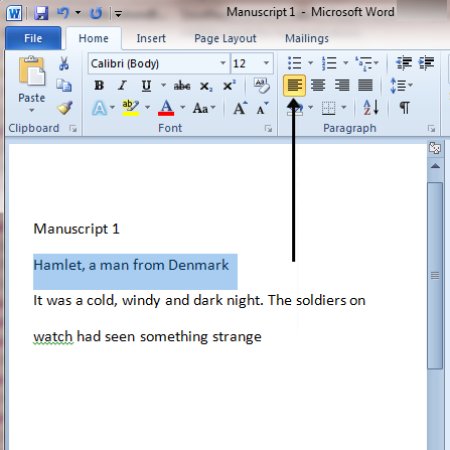Viewport: 450px width, 450px height.
Task: Apply strikethrough with the abc icon
Action: point(182,86)
